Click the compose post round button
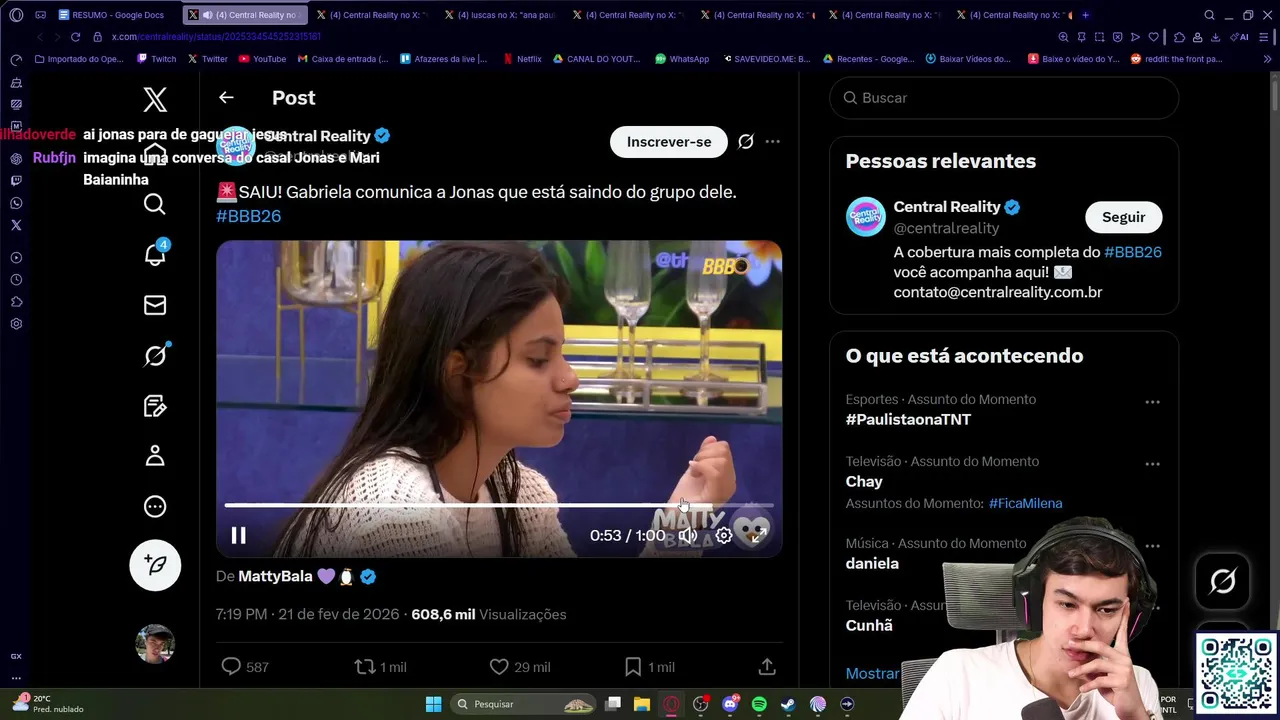The width and height of the screenshot is (1280, 720). click(x=155, y=565)
